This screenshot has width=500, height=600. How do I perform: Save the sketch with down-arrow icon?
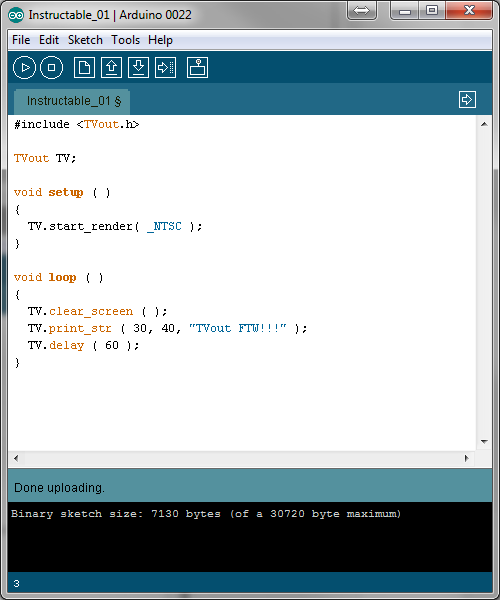pyautogui.click(x=138, y=68)
